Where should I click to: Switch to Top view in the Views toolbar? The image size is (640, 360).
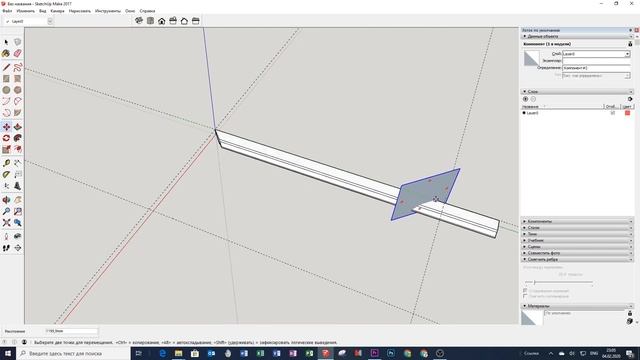pos(150,21)
